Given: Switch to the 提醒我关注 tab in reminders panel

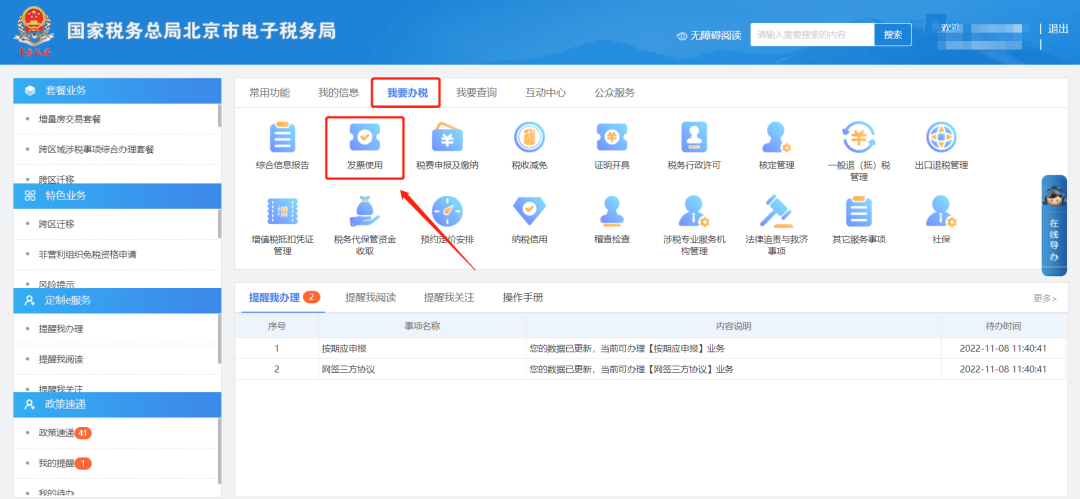Looking at the screenshot, I should pos(449,298).
